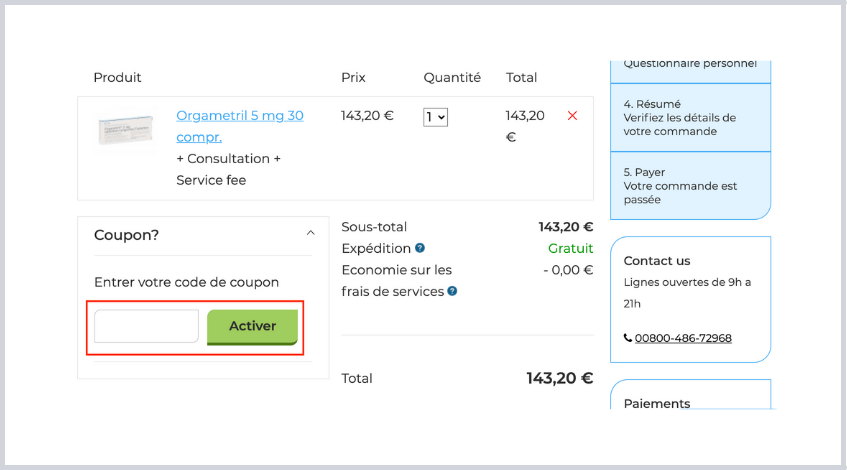The height and width of the screenshot is (470, 847).
Task: Click Produit column header
Action: [117, 77]
